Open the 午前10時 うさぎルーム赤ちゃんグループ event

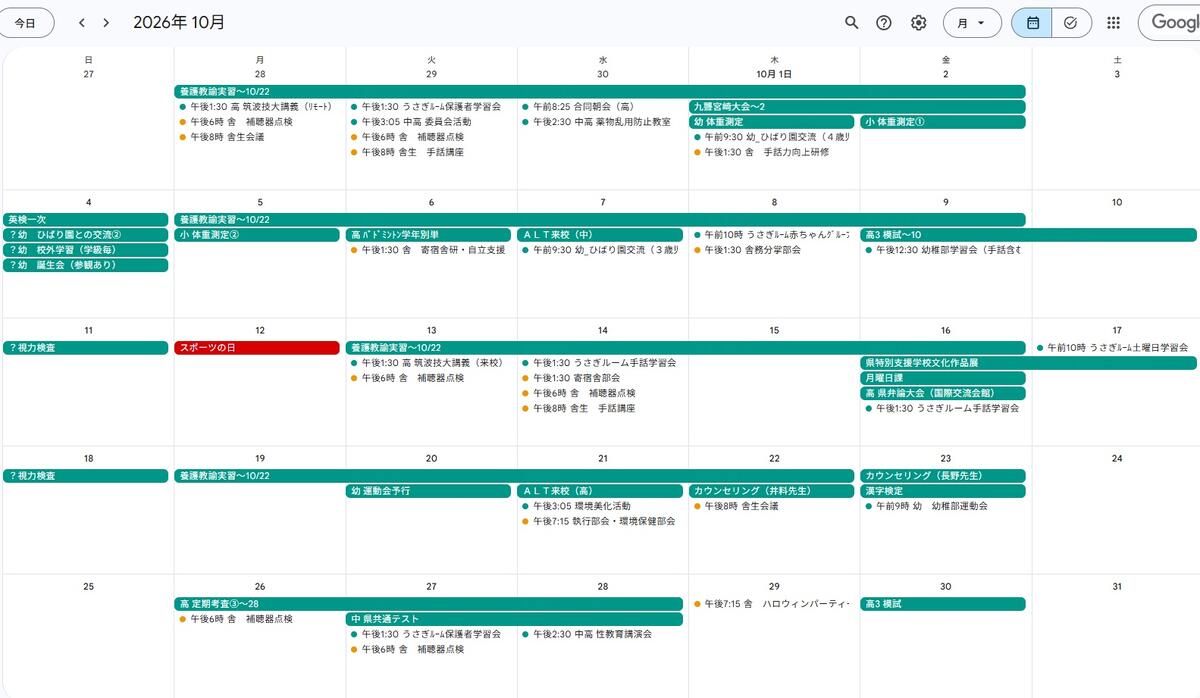772,235
